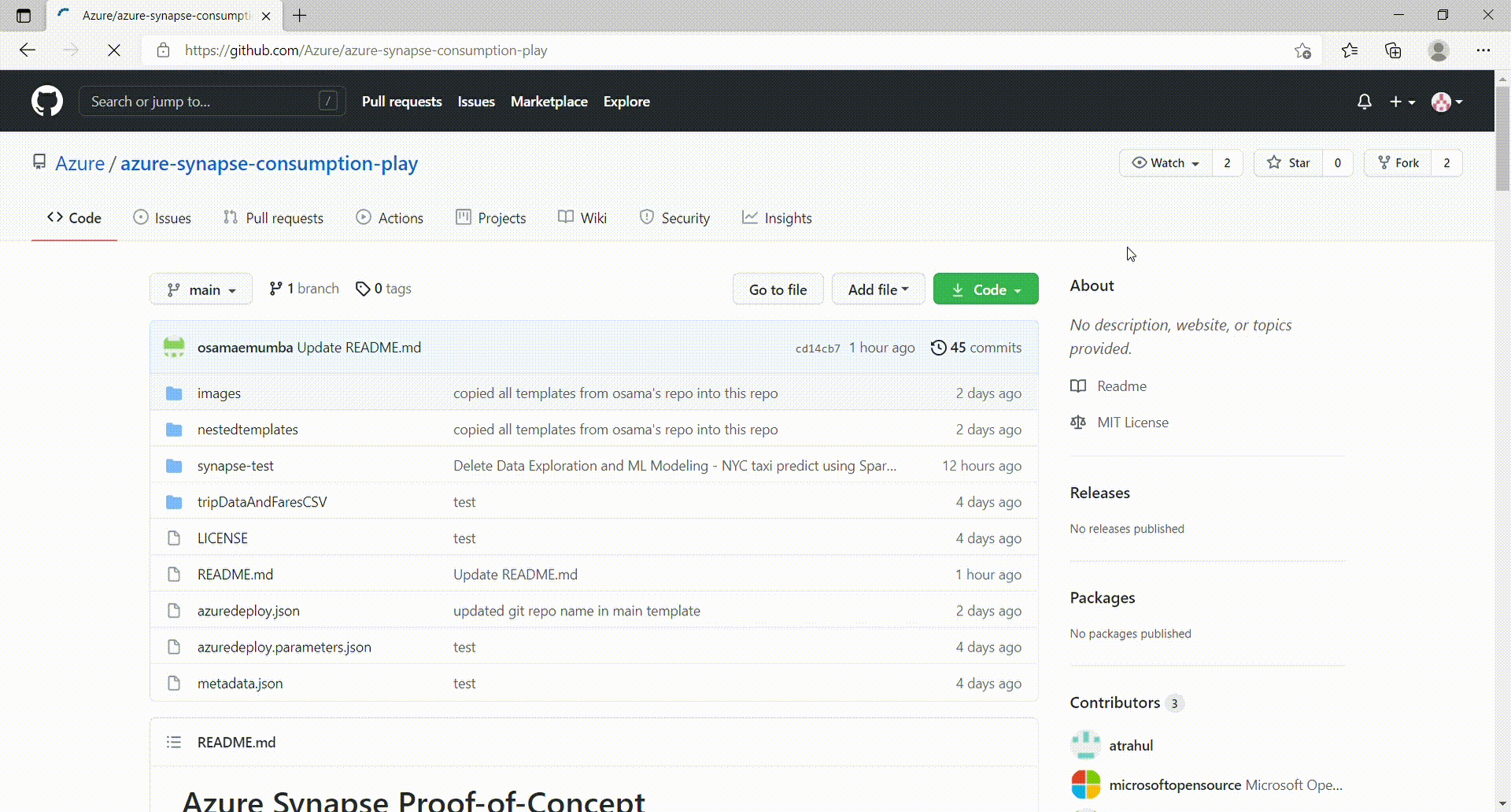The image size is (1511, 812).
Task: Stop loading the page
Action: tap(114, 50)
